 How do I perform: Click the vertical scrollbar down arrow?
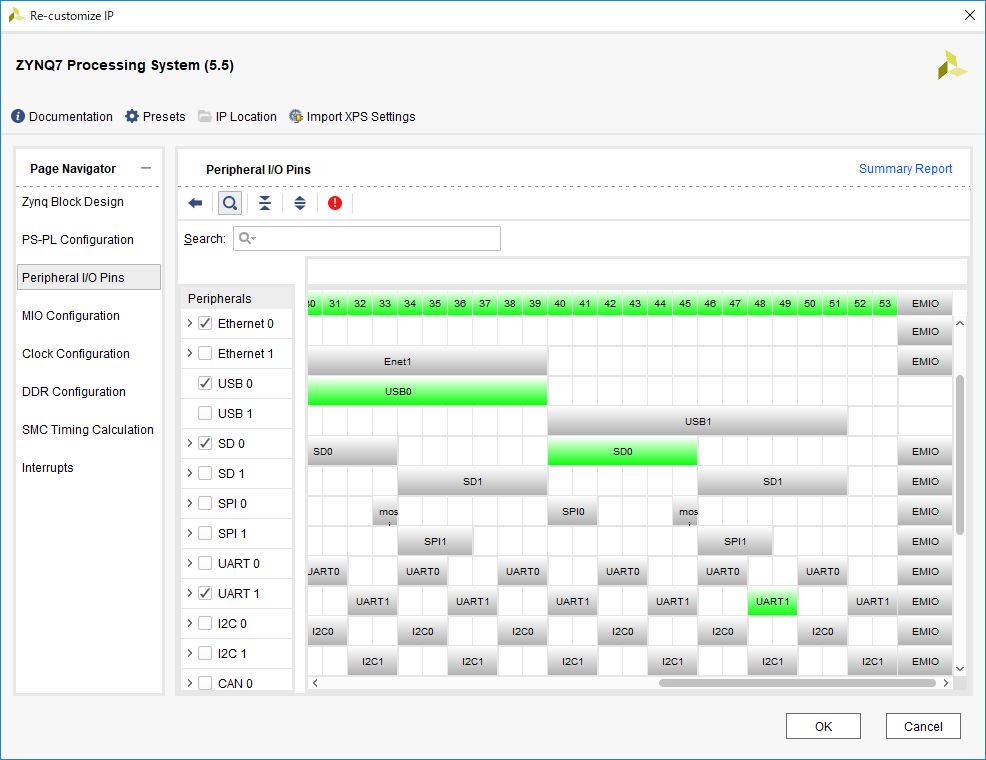tap(960, 668)
